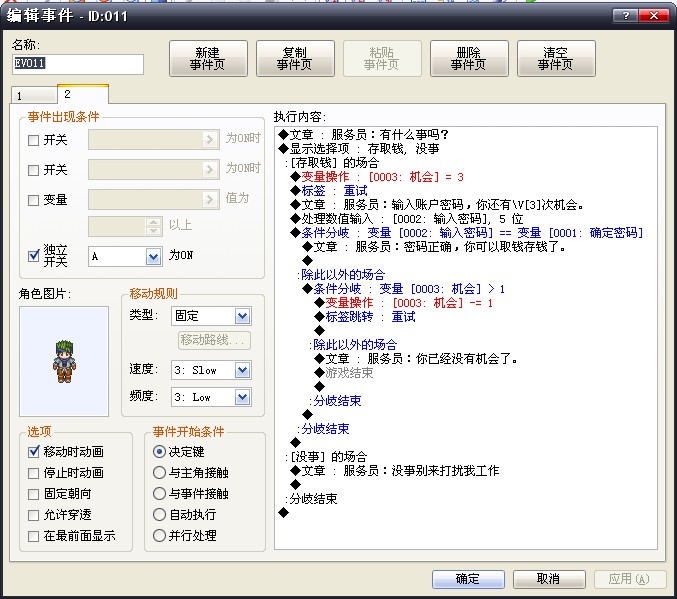Select the 没事别来打扰我工作 text line
The image size is (677, 599).
click(395, 470)
